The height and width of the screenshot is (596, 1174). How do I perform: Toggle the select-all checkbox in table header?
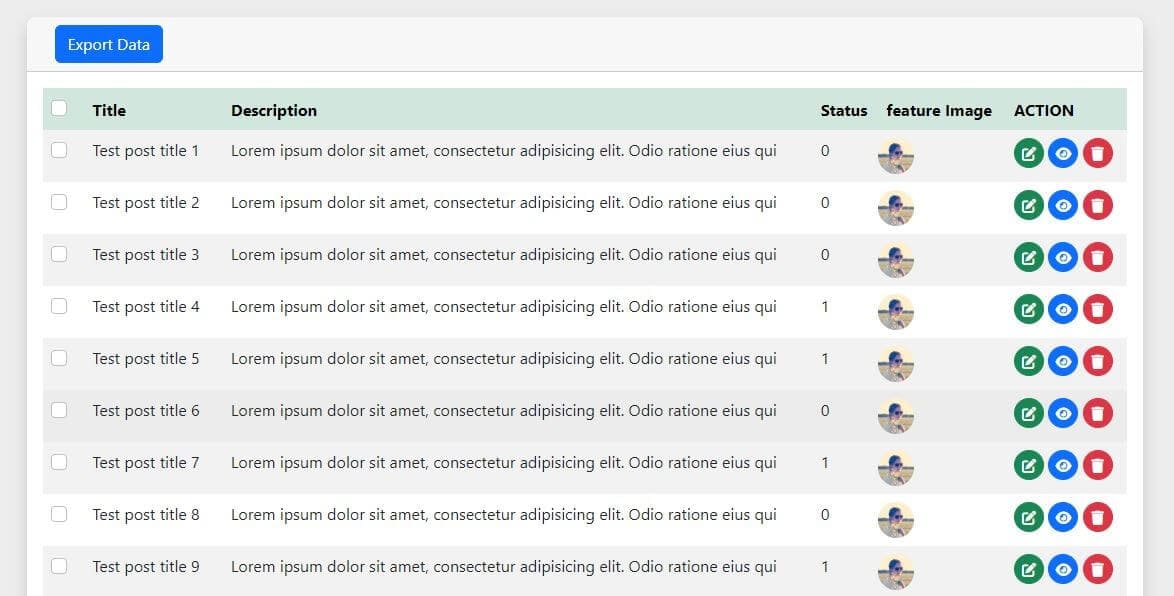pos(59,108)
